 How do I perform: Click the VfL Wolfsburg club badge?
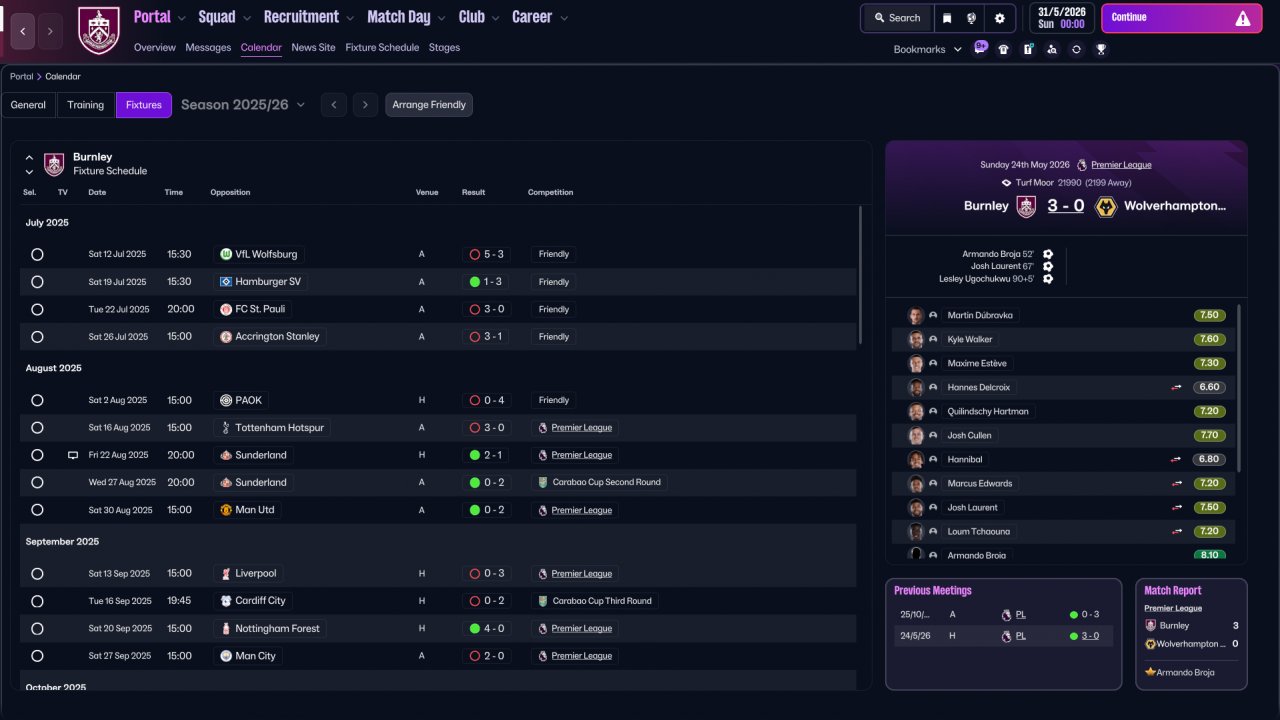(x=226, y=254)
